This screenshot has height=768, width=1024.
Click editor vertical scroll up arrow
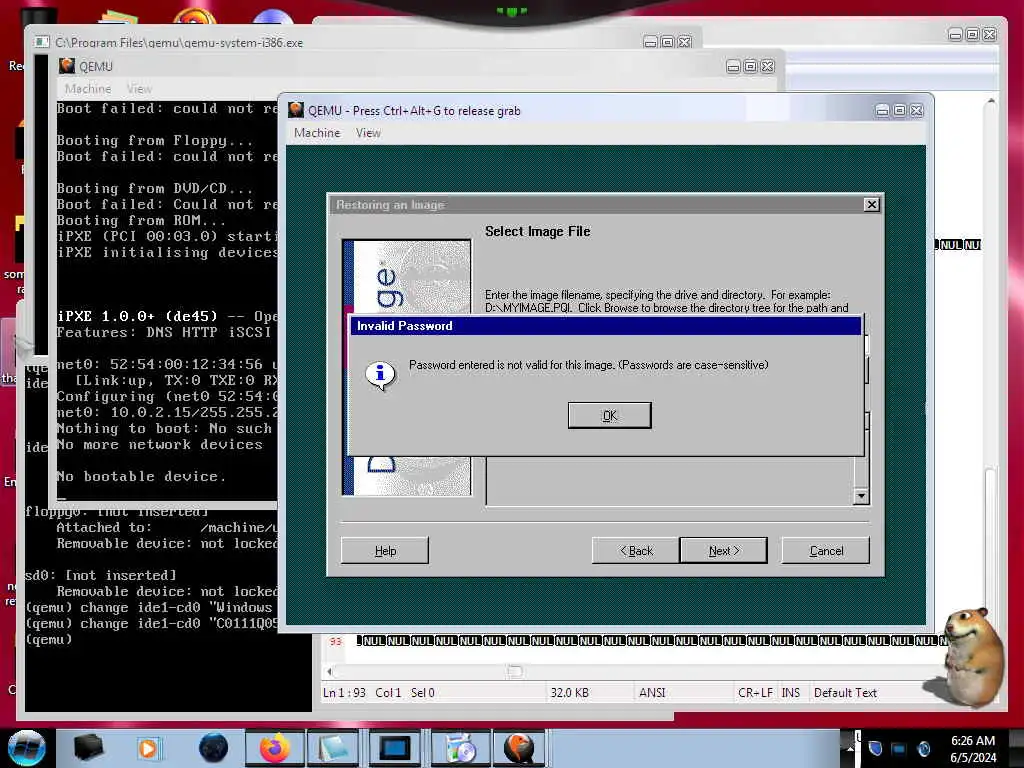point(991,101)
